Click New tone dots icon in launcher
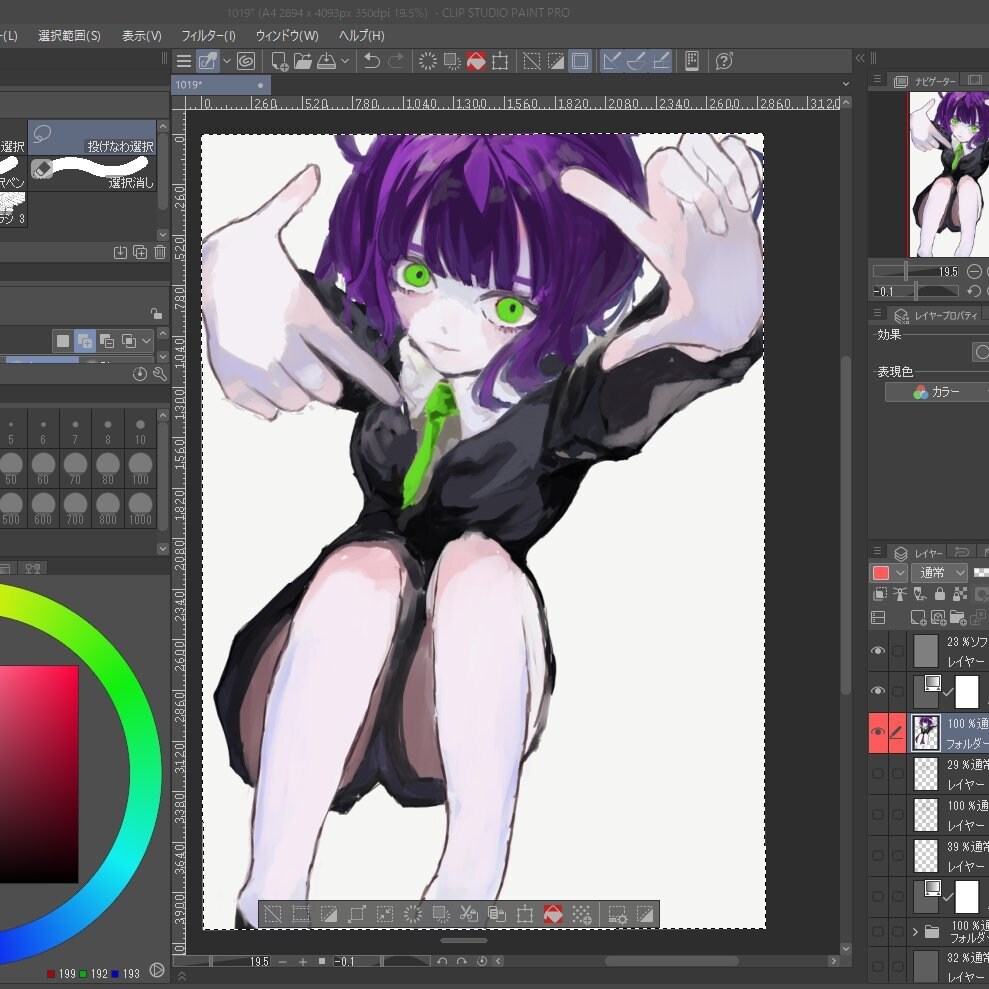Screen dimensions: 989x989 (x=582, y=914)
